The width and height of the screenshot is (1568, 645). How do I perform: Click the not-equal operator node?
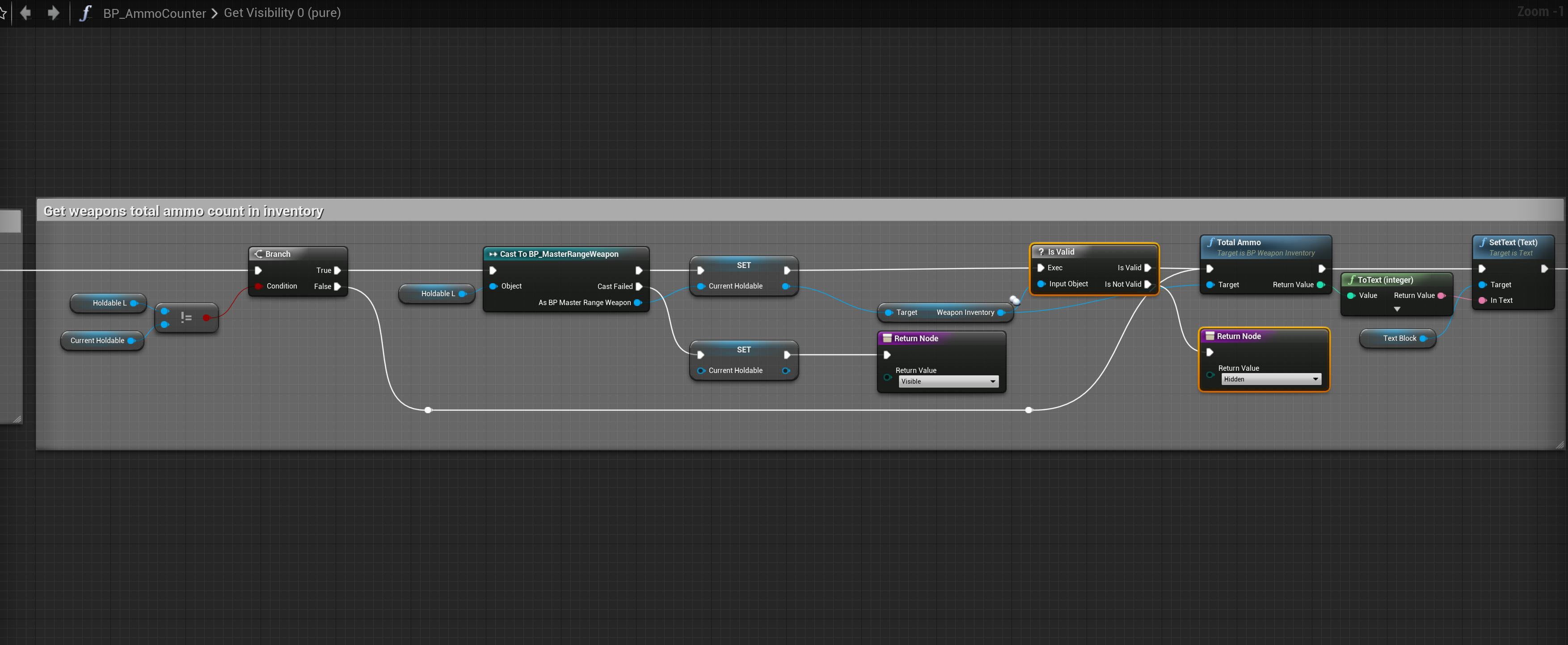tap(186, 317)
